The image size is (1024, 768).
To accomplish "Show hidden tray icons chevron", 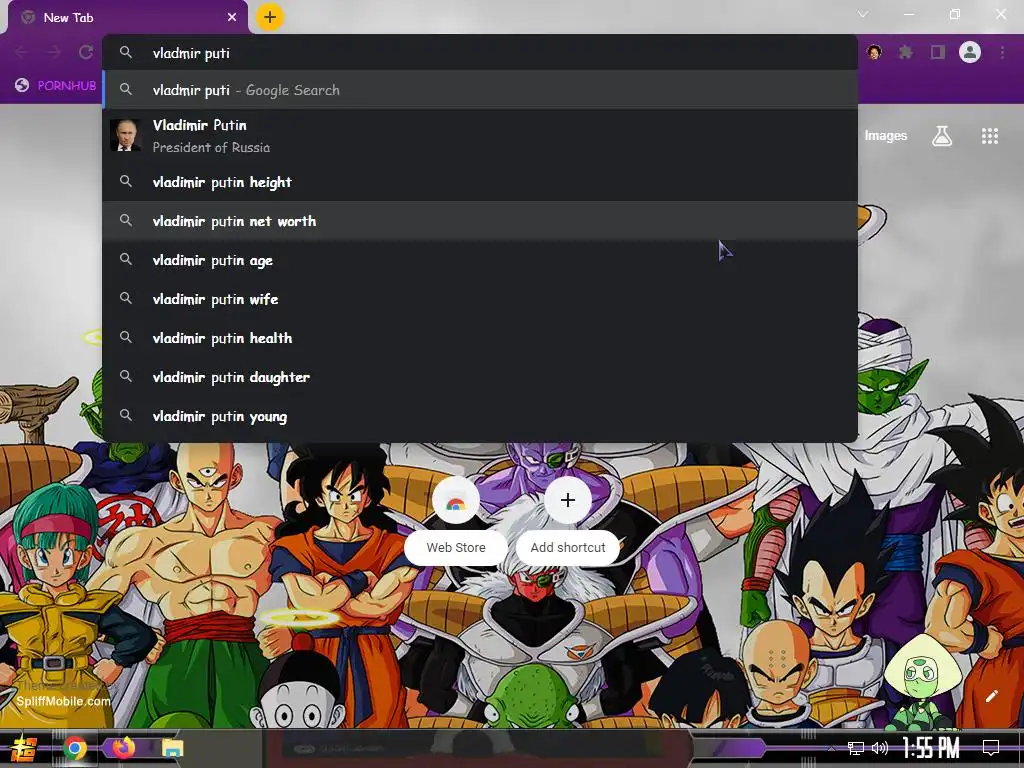I will (x=831, y=748).
